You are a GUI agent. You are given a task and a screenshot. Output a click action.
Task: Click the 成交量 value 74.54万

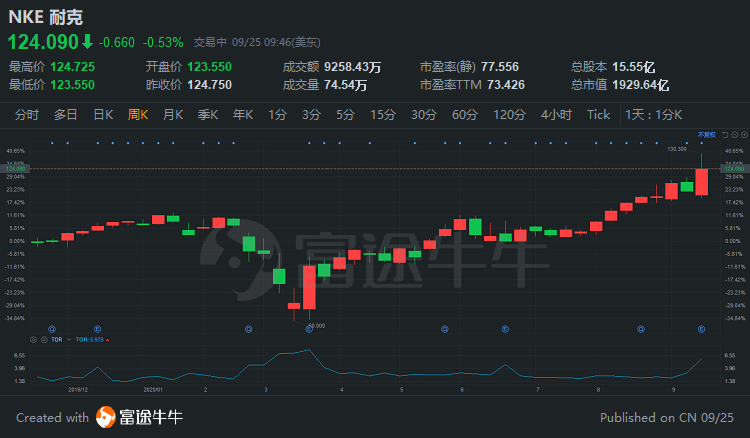tap(345, 85)
